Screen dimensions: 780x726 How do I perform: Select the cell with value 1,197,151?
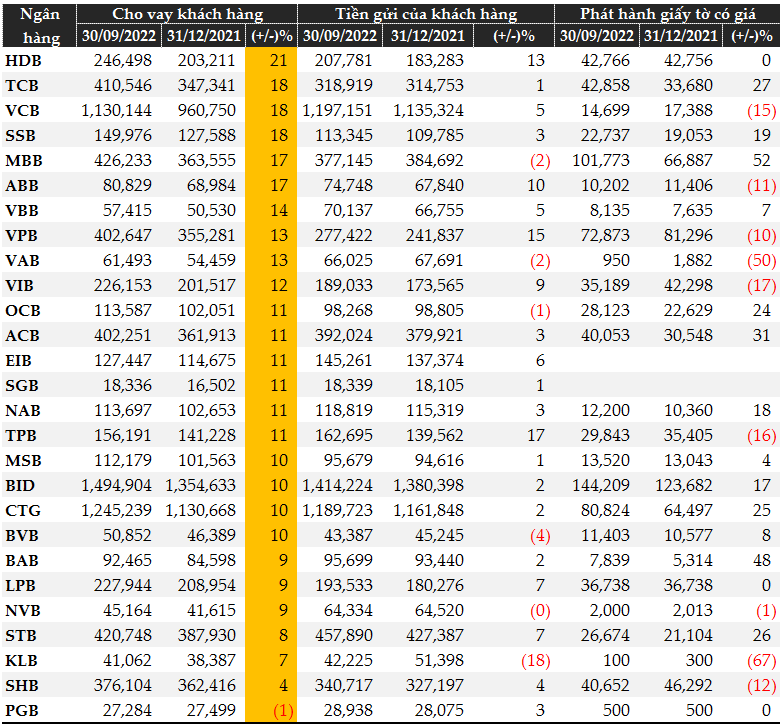(339, 109)
